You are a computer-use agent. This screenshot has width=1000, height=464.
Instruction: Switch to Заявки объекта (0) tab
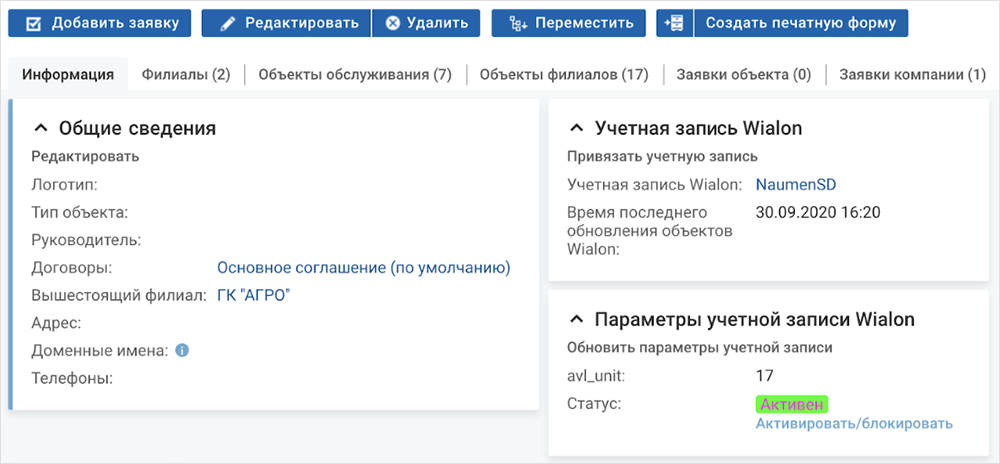pyautogui.click(x=744, y=75)
